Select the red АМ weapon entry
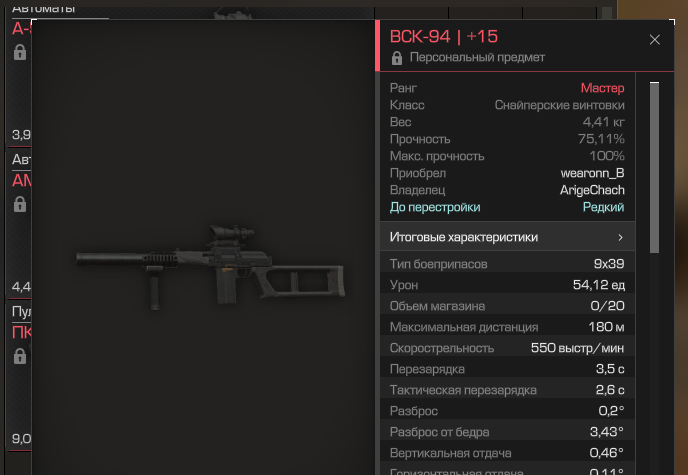 pyautogui.click(x=22, y=181)
